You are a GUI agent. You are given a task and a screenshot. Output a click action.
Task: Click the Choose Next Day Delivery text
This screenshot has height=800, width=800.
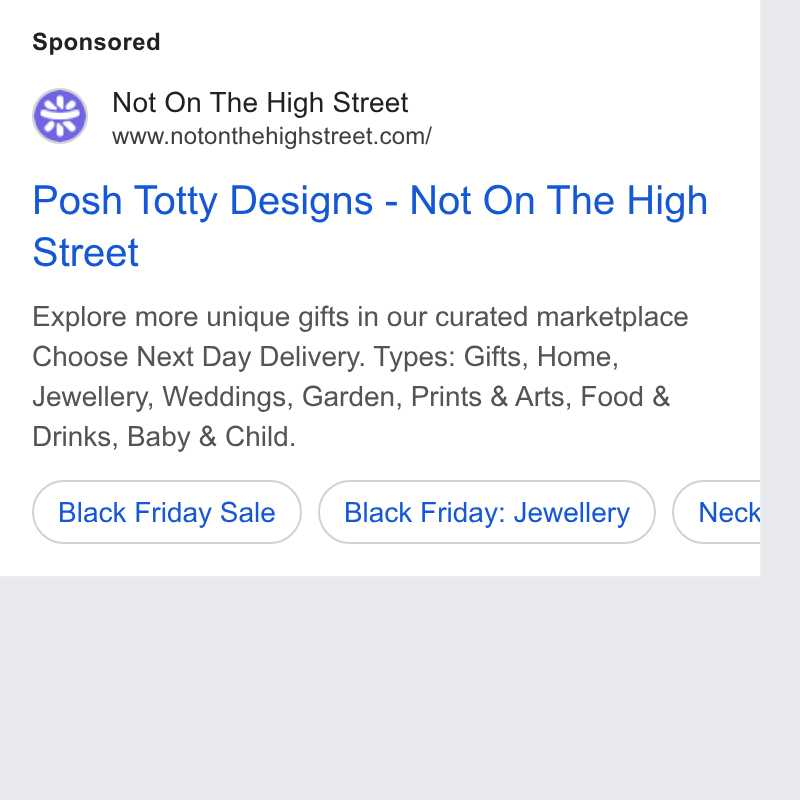pos(199,357)
